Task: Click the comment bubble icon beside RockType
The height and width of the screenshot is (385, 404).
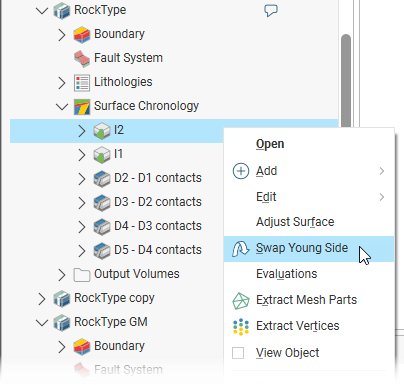Action: (271, 10)
